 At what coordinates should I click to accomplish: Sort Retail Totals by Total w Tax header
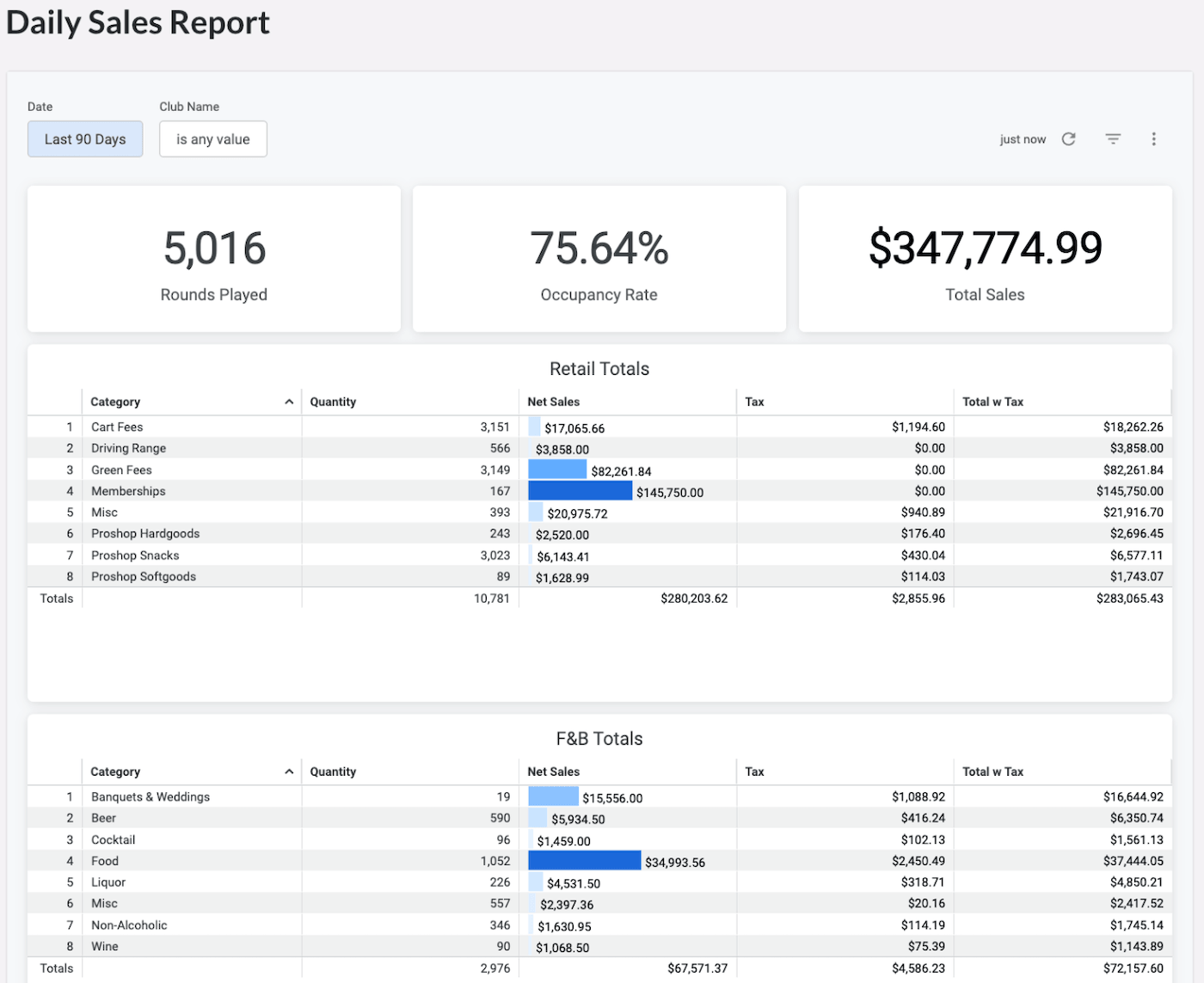992,402
